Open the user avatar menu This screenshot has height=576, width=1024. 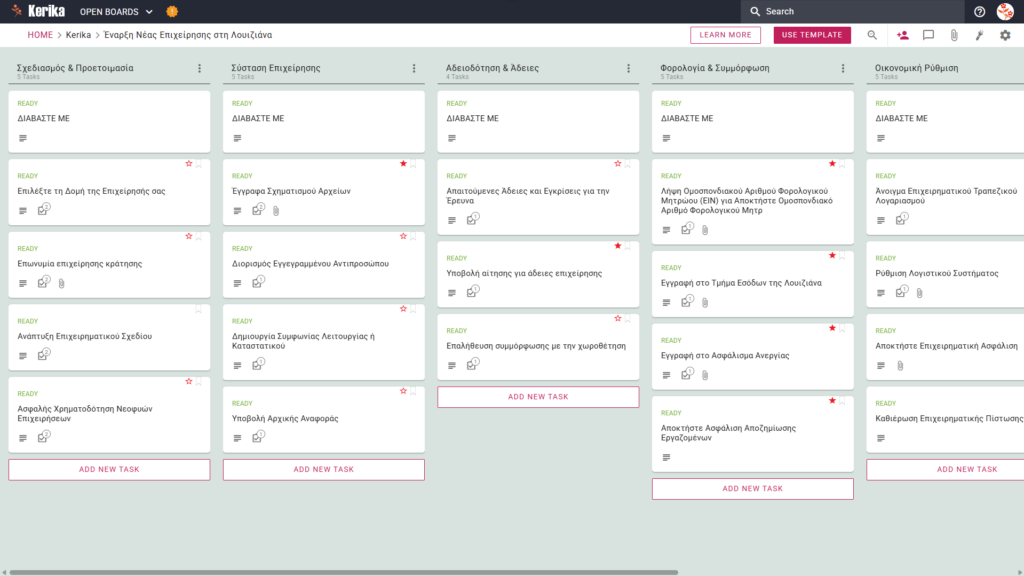click(1005, 11)
